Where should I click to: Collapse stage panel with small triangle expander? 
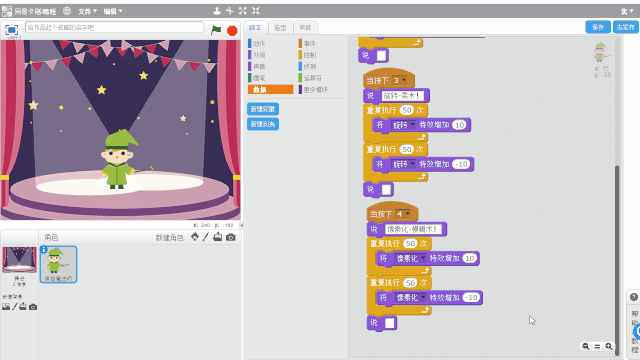tap(241, 225)
